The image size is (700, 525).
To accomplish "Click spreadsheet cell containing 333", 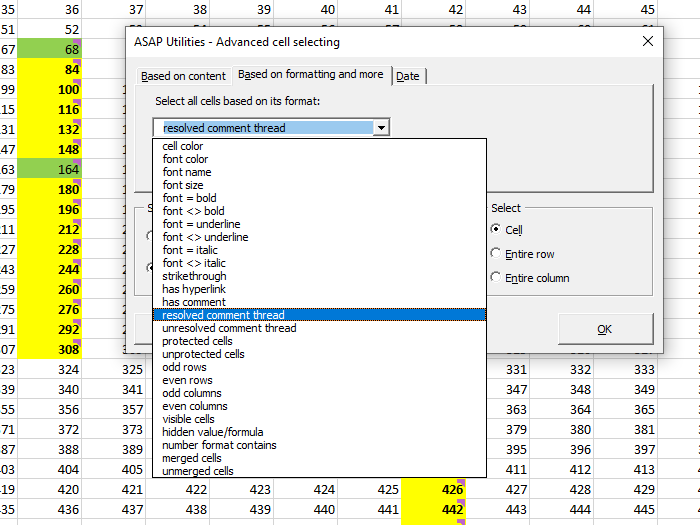I will [625, 369].
